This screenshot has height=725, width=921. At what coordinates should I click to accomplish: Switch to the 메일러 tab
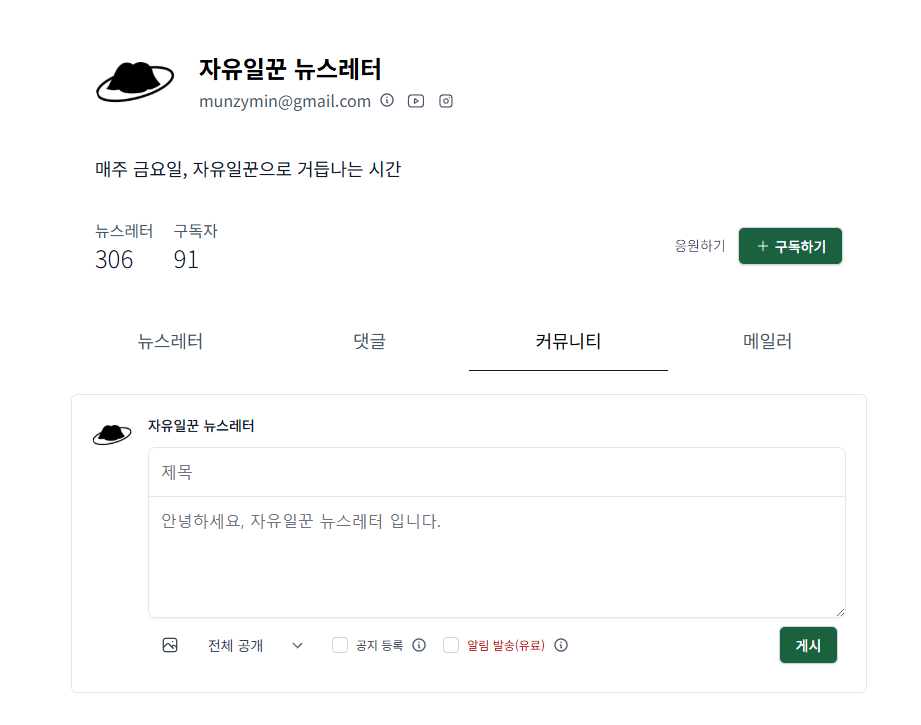pyautogui.click(x=767, y=341)
